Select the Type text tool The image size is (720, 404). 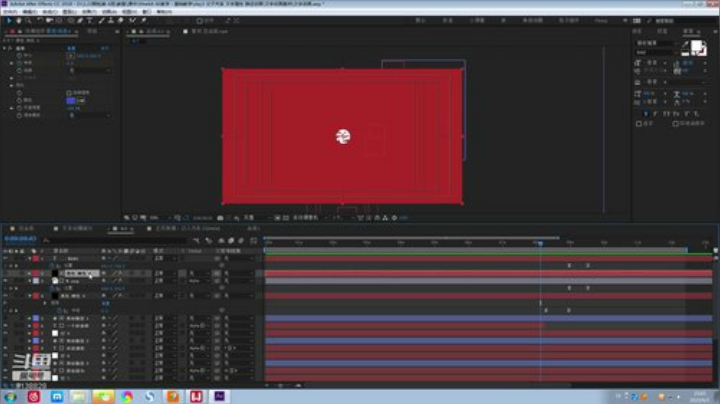point(90,21)
